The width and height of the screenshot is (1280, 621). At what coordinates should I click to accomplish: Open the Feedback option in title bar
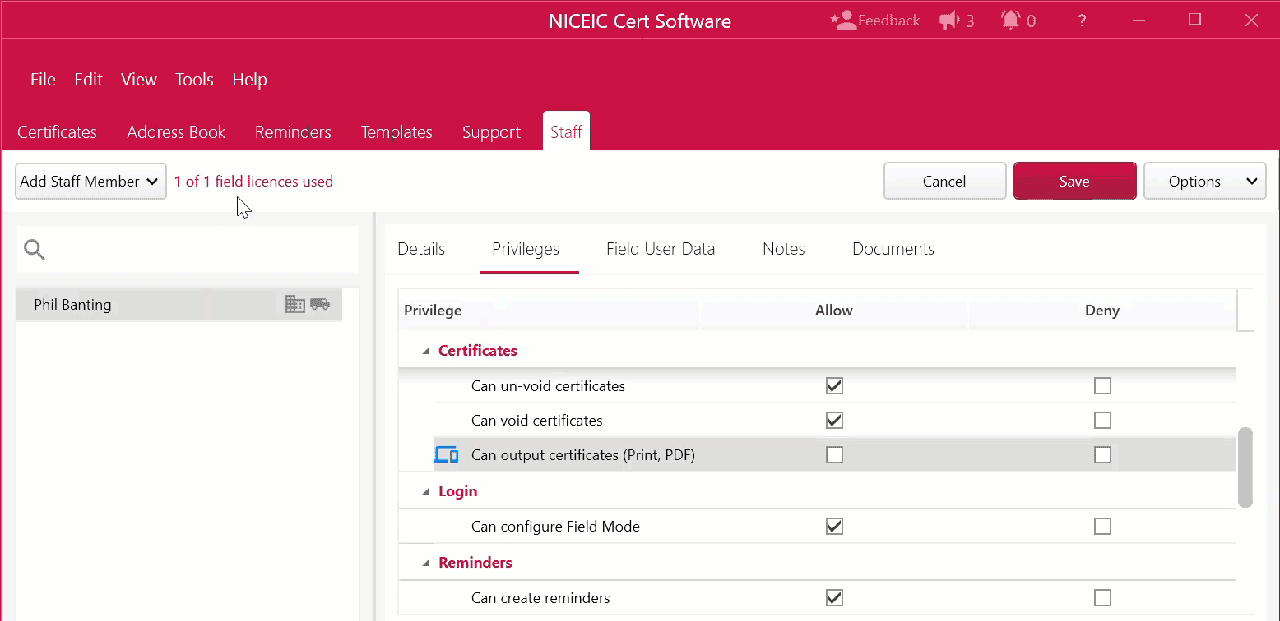875,20
